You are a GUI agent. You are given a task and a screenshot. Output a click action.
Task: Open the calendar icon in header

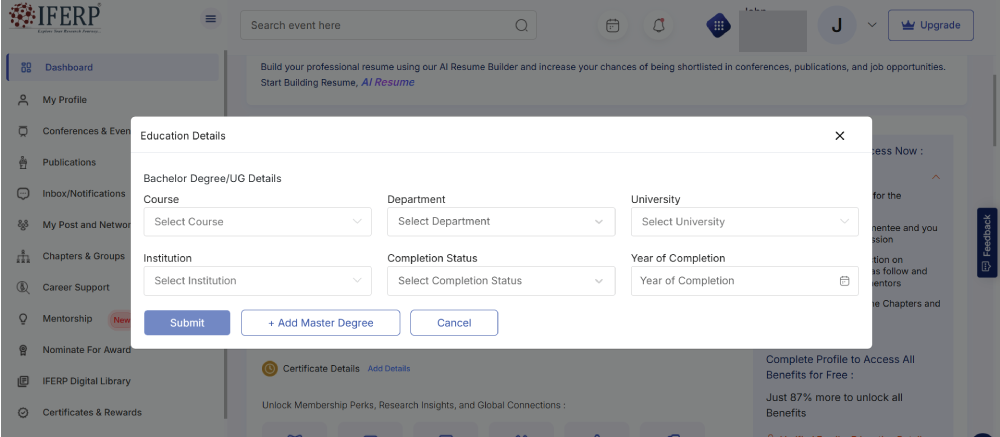[x=613, y=25]
